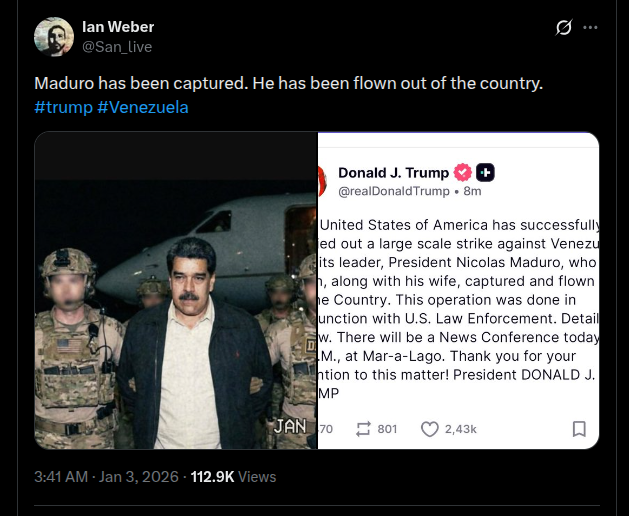Select the Donald J. Trump name
The height and width of the screenshot is (516, 629).
[393, 172]
